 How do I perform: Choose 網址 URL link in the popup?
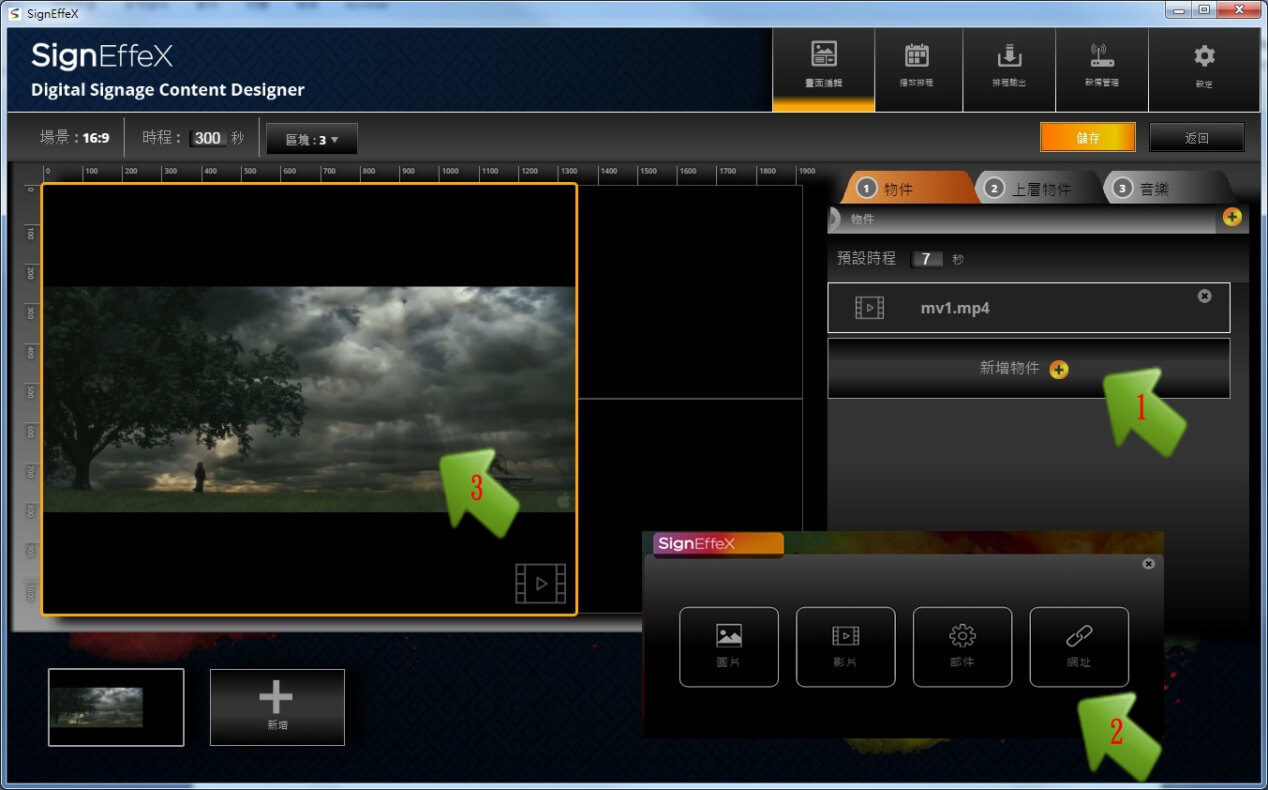(x=1079, y=646)
